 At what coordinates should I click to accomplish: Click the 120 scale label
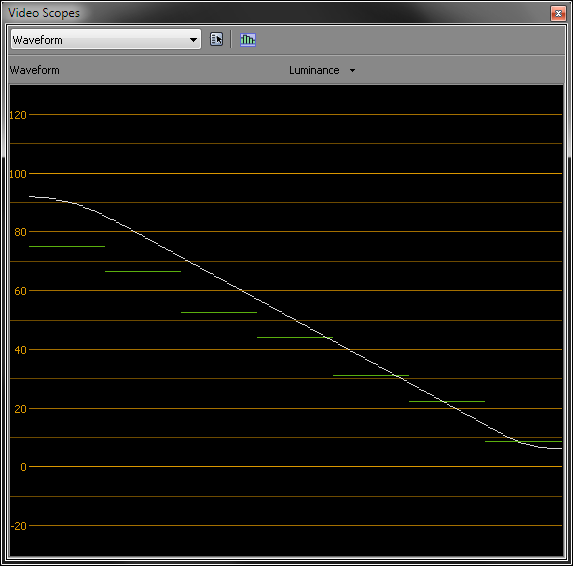point(18,115)
